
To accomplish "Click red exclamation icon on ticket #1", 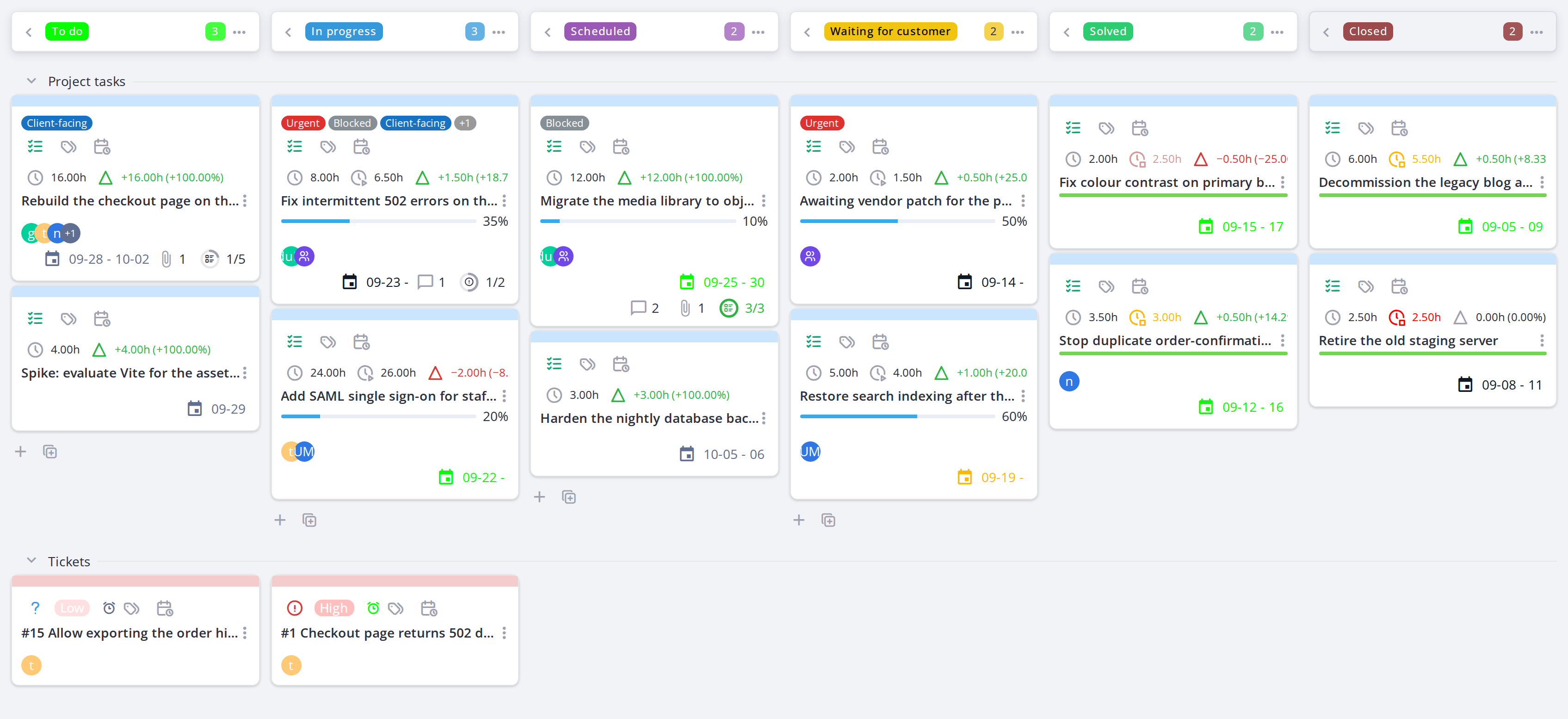I will 295,608.
